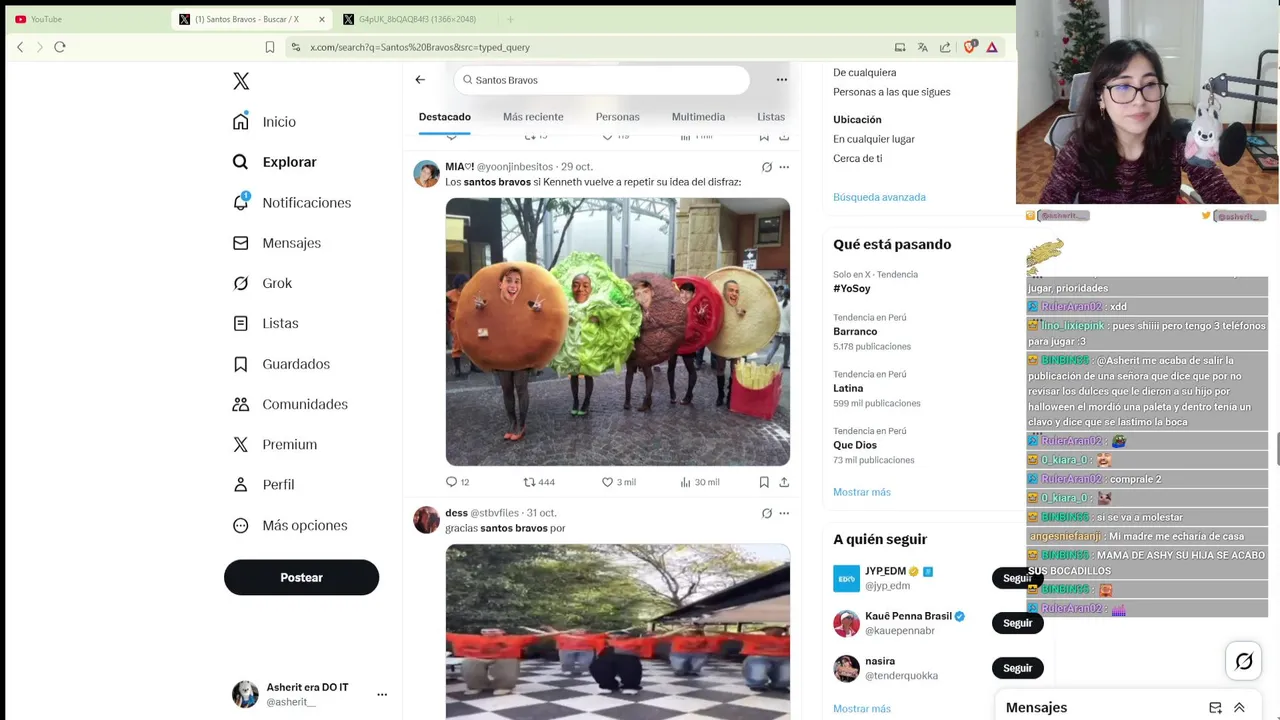Repost MIA's post (444)

pos(539,482)
